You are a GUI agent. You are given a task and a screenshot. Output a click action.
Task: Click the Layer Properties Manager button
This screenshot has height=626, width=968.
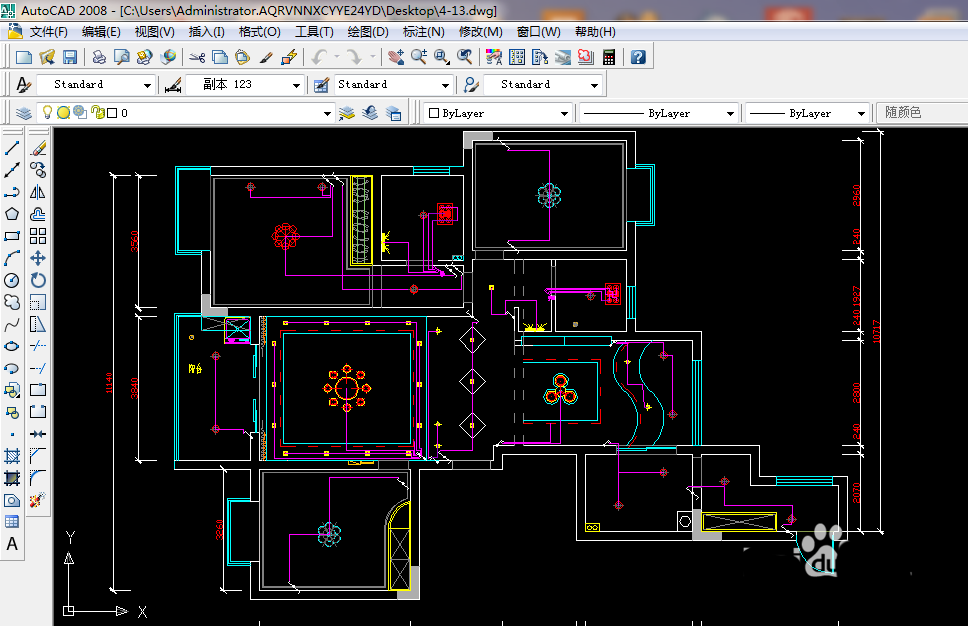coord(23,113)
